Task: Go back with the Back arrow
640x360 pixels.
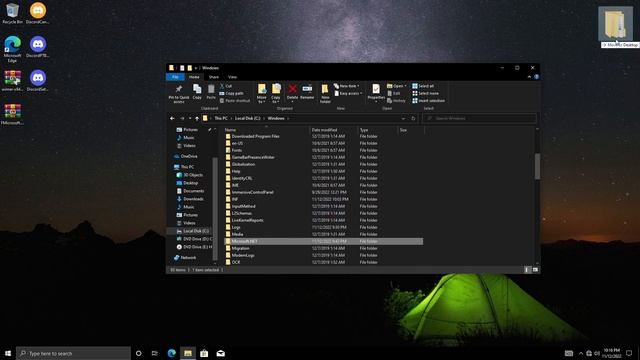Action: (172, 118)
